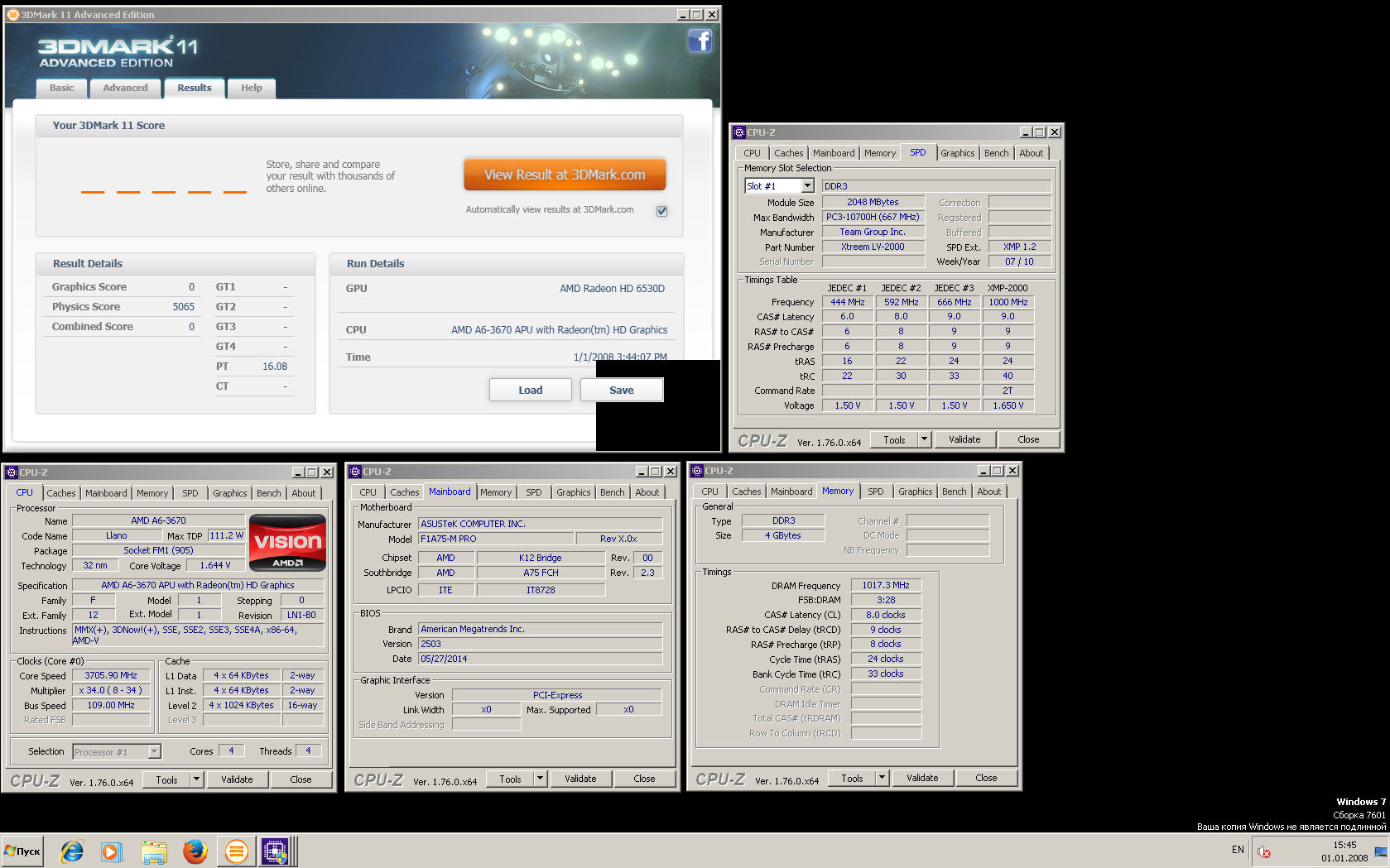Click Close button in CPU tab CPU-Z window
Viewport: 1390px width, 868px height.
(301, 779)
